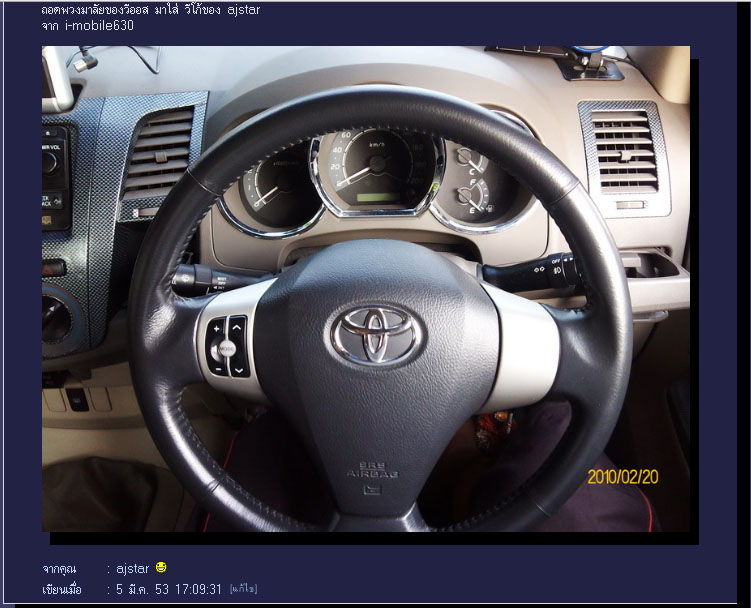Click the author name ajstar in footer
The image size is (751, 608).
pos(133,569)
